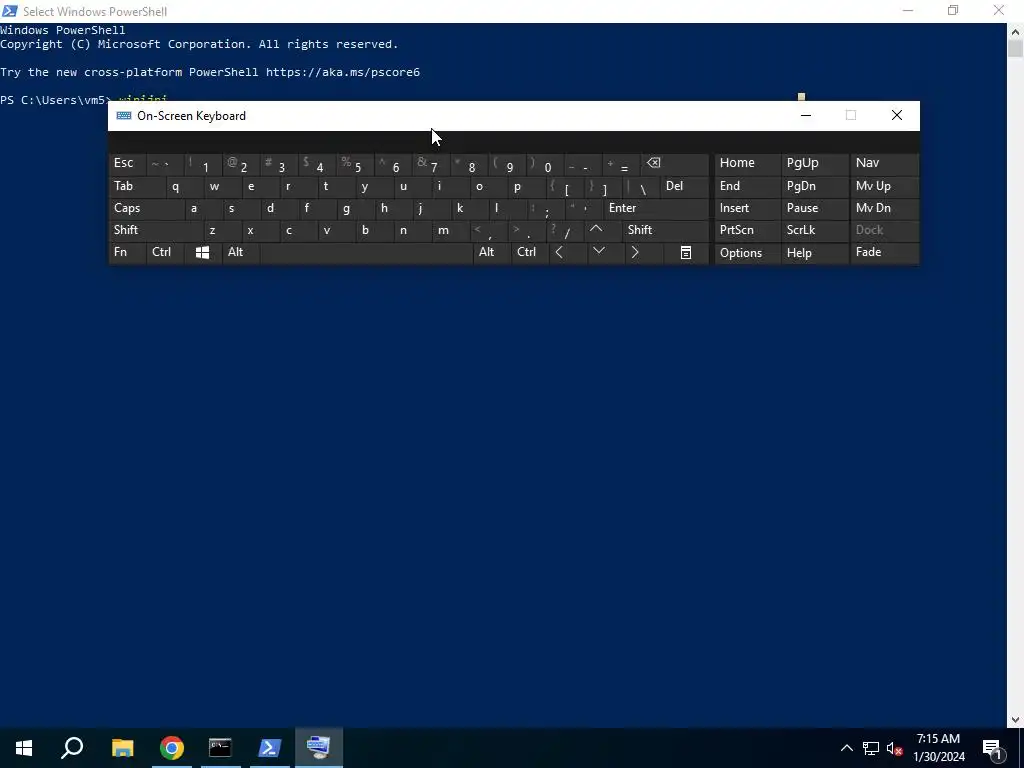Screen dimensions: 1024x768
Task: Click PowerShell scrollbar down arrow
Action: tap(1015, 720)
